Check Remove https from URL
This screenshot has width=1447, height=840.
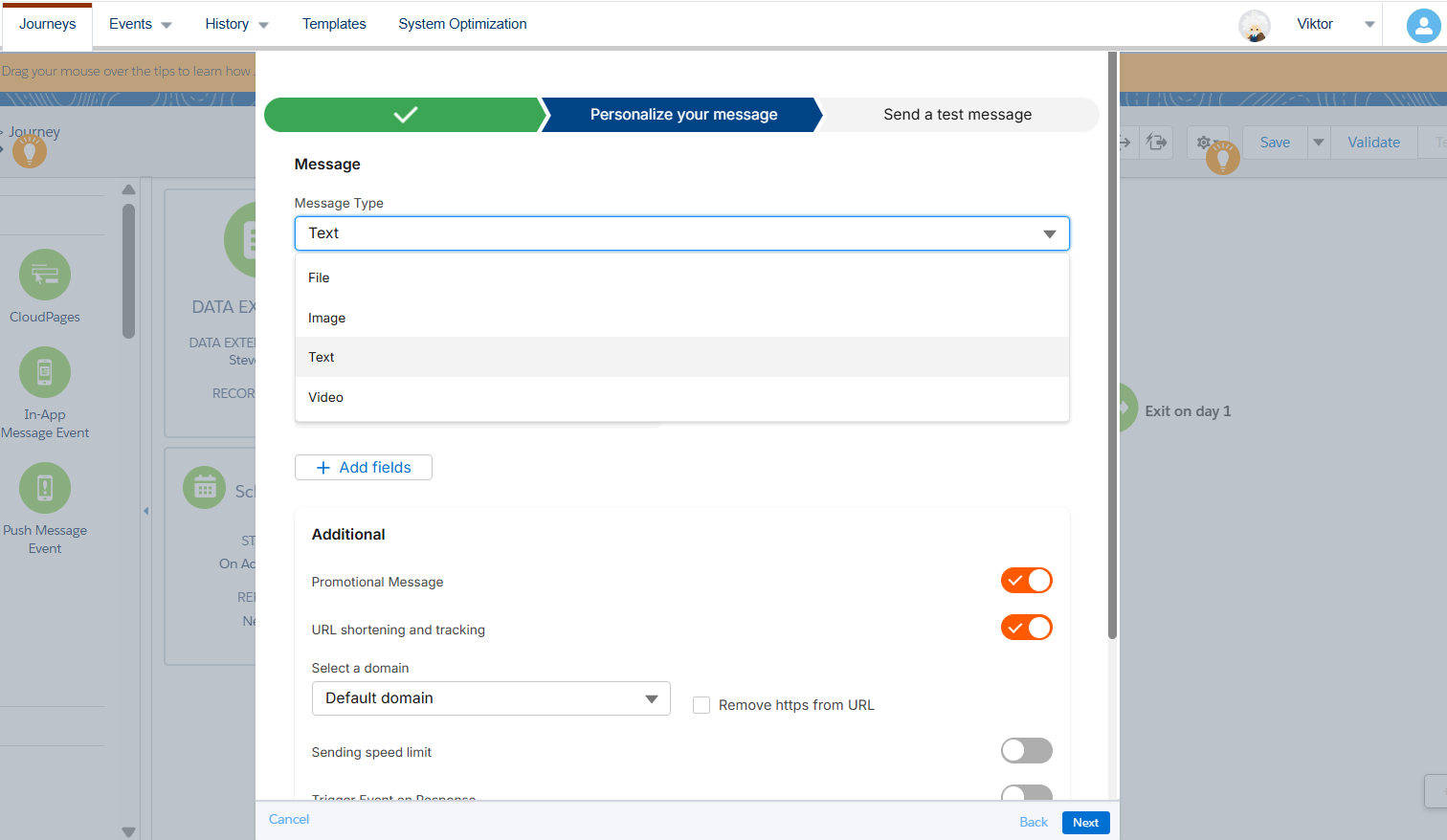coord(701,704)
